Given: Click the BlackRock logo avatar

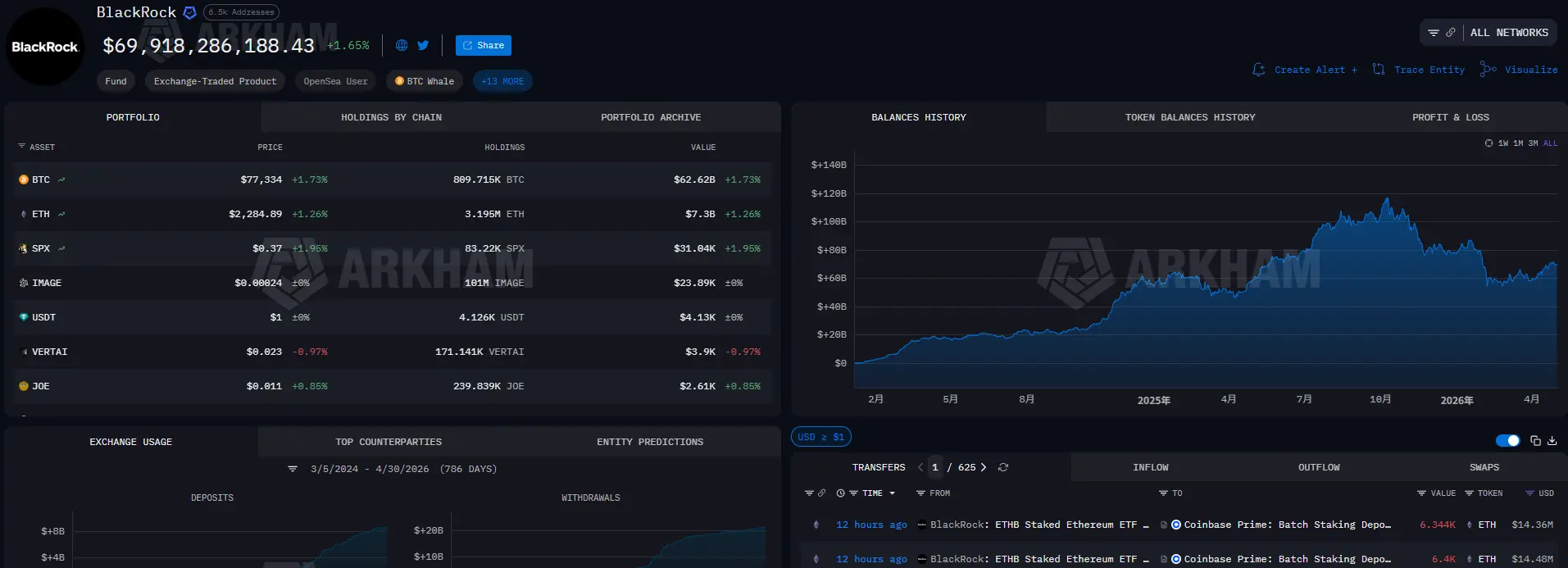Looking at the screenshot, I should [45, 47].
